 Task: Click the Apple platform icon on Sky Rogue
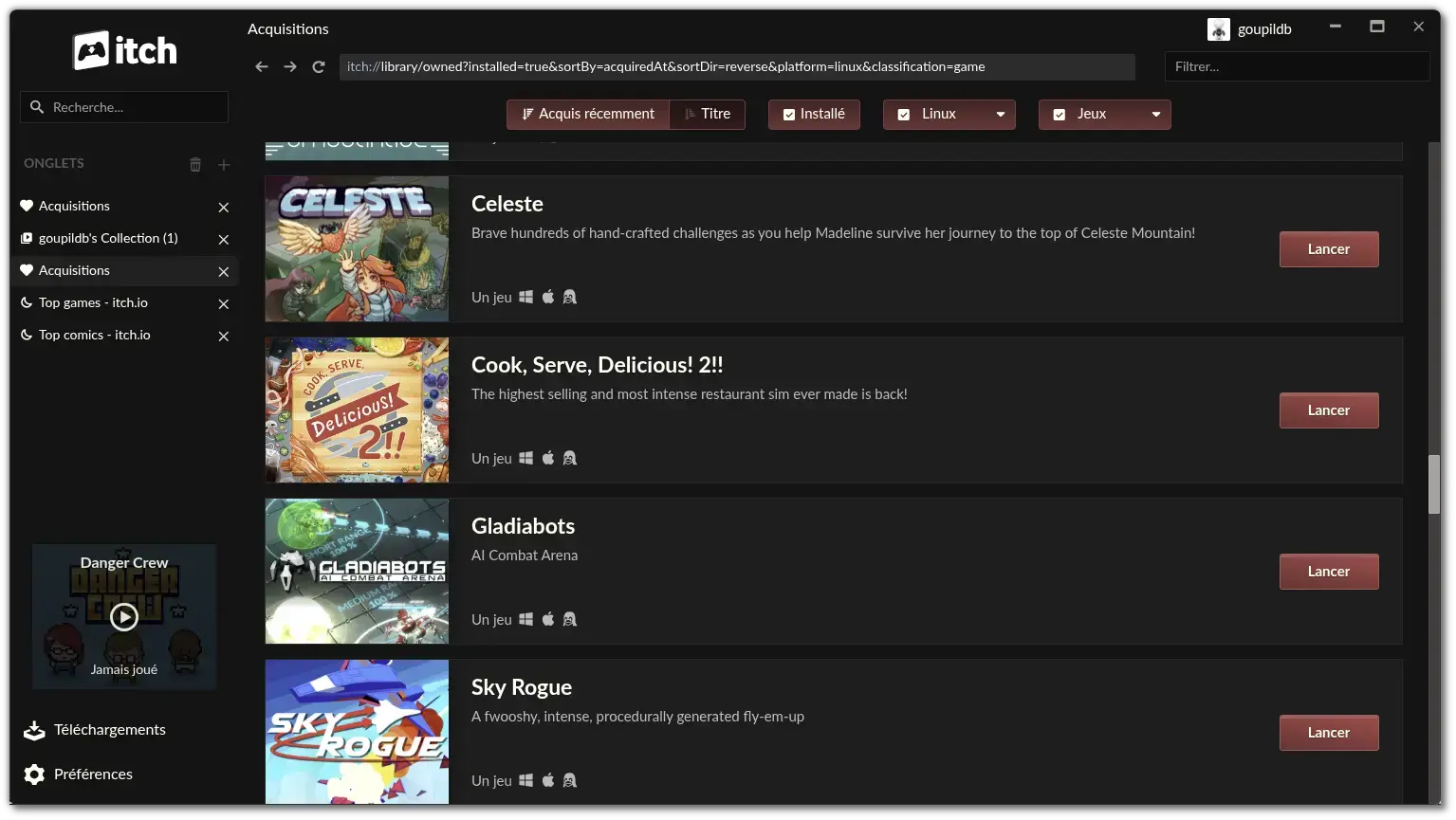coord(548,780)
